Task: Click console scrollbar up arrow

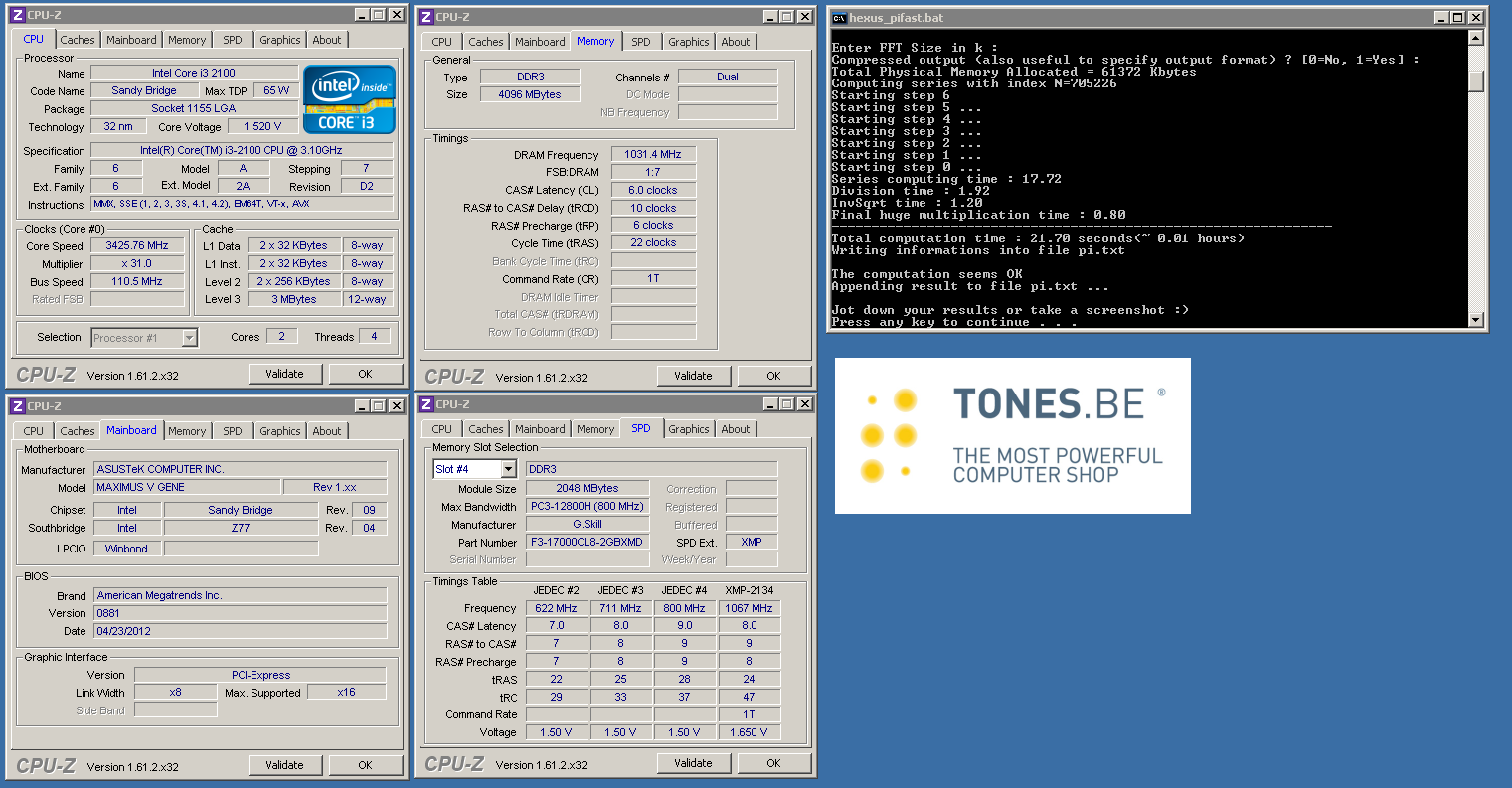Action: [1475, 38]
